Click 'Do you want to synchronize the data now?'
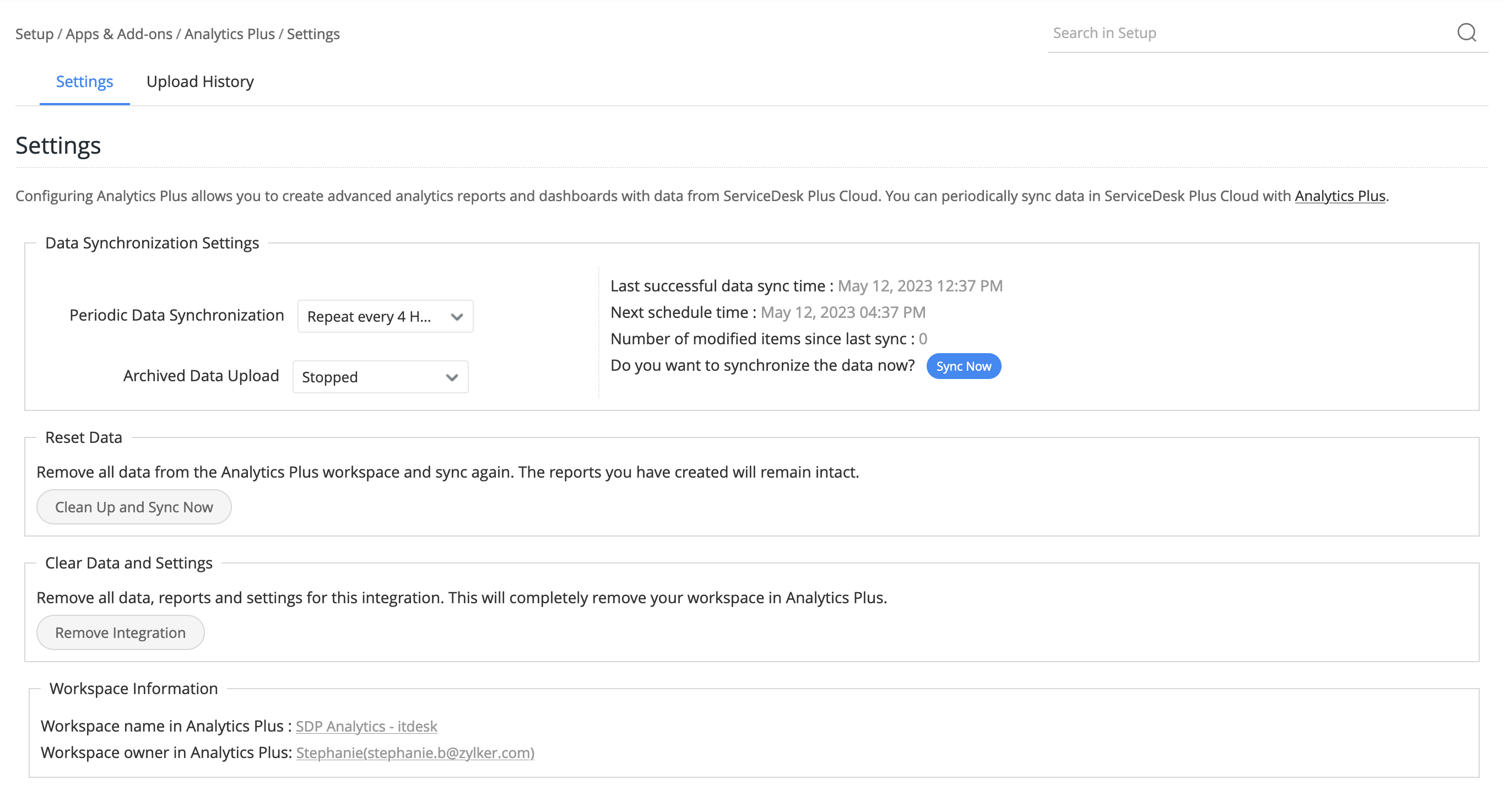This screenshot has width=1504, height=812. click(762, 365)
